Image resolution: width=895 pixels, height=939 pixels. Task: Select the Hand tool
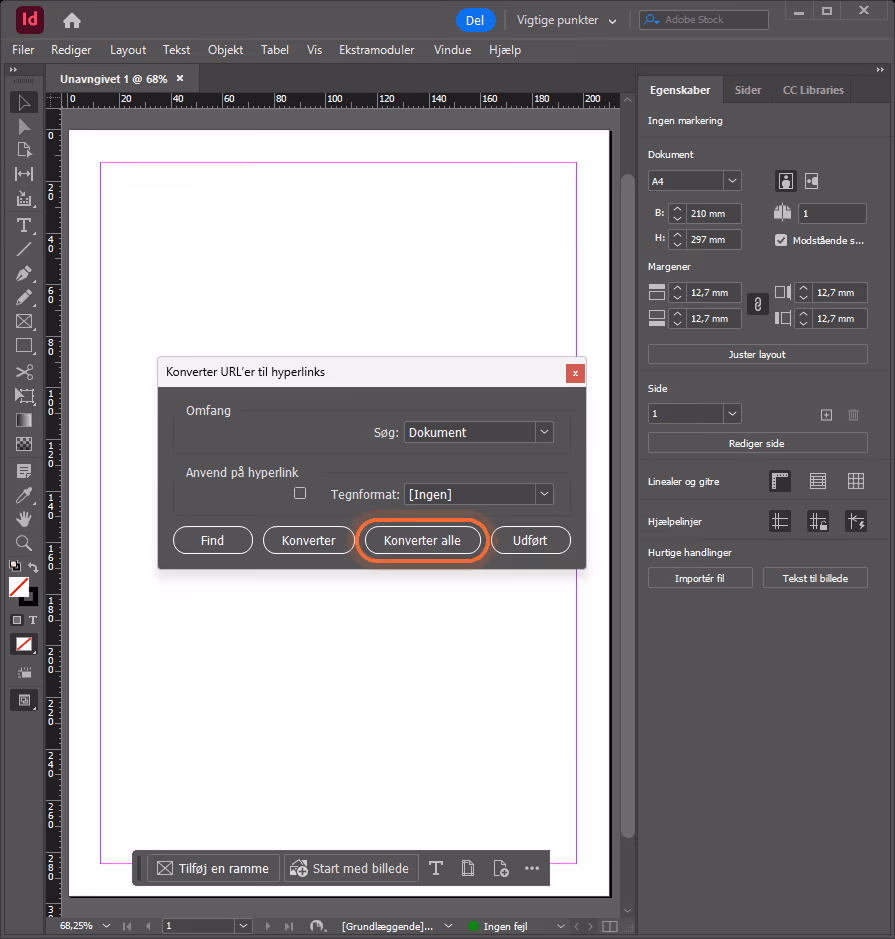pyautogui.click(x=24, y=519)
